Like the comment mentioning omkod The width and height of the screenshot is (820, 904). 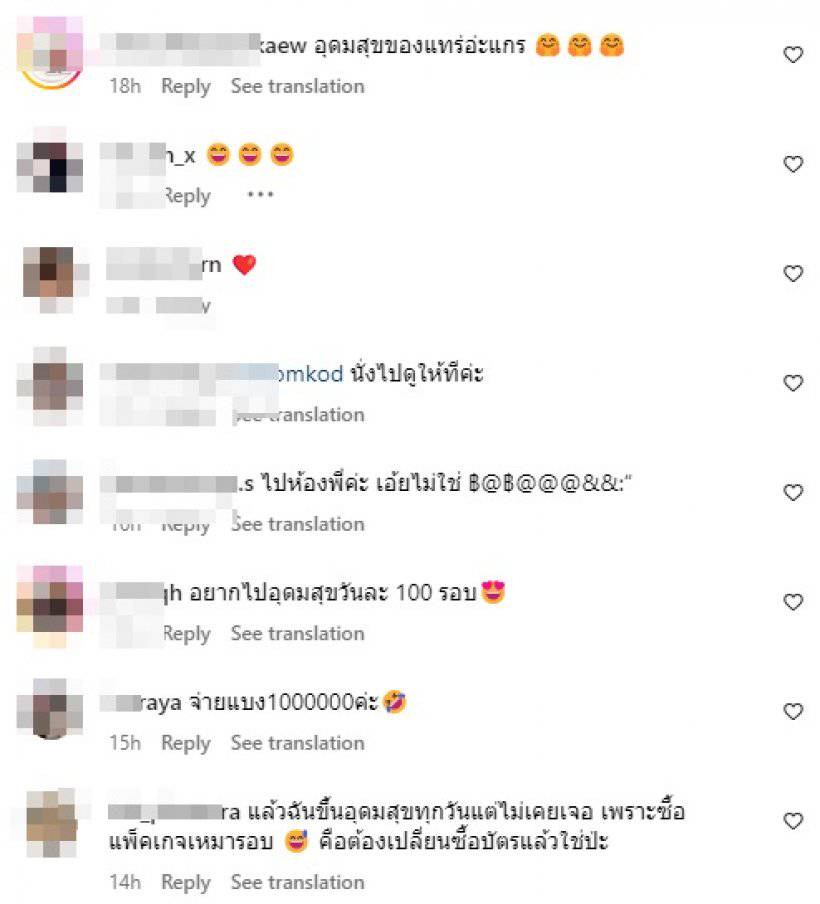pos(793,383)
